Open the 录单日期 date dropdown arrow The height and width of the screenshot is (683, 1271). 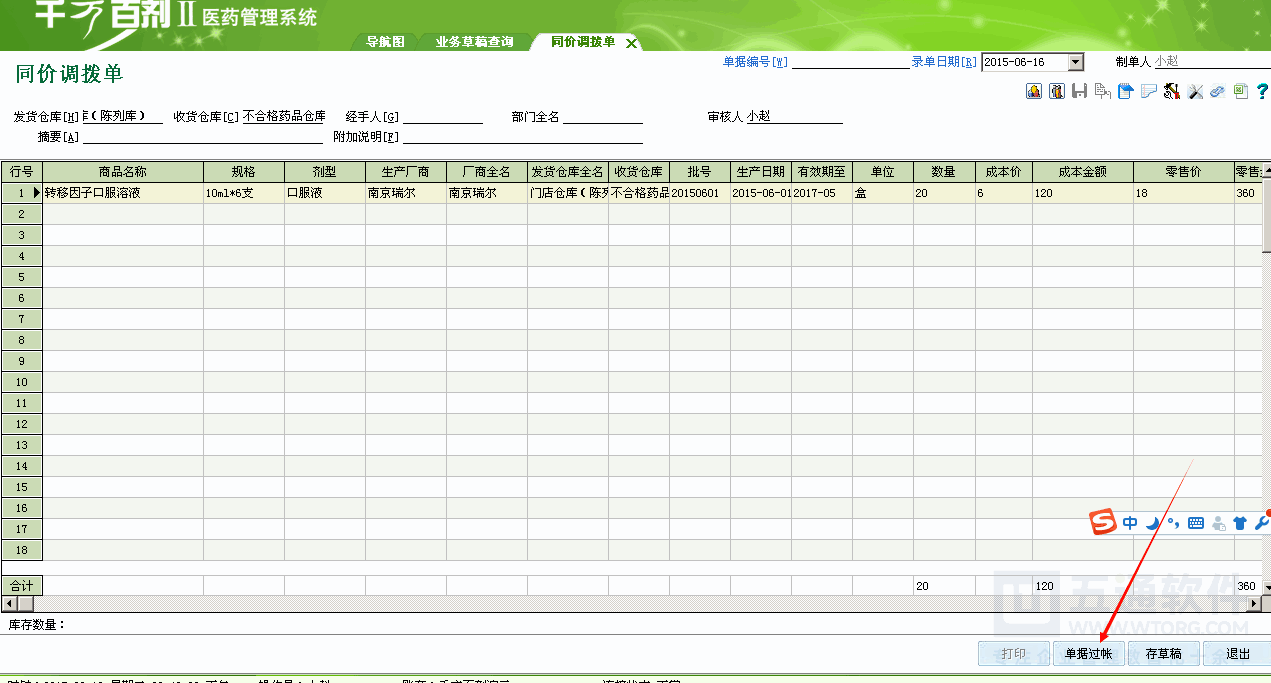click(x=1075, y=62)
